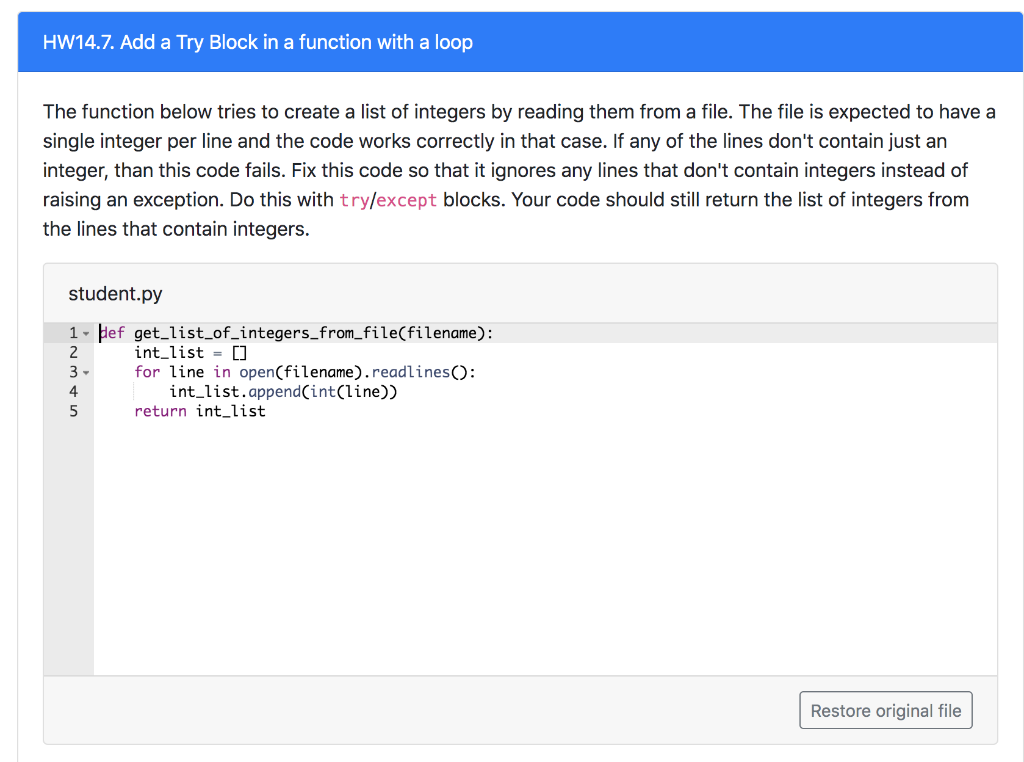Select line number 4 in the gutter
Viewport: 1024px width, 762px height.
74,392
